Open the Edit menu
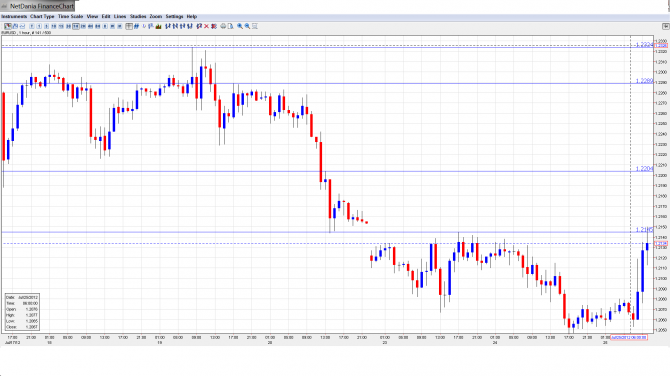 coord(106,17)
